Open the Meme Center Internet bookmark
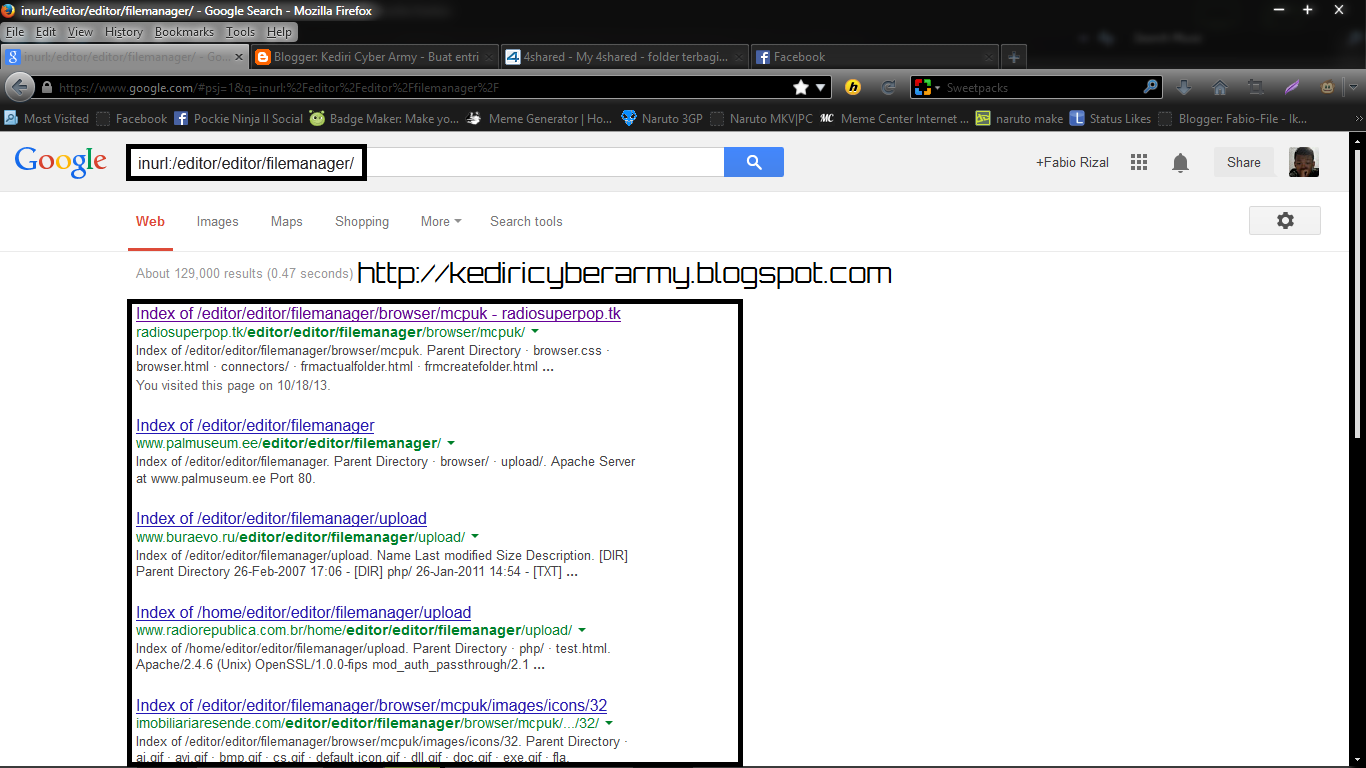The width and height of the screenshot is (1366, 768). click(894, 118)
